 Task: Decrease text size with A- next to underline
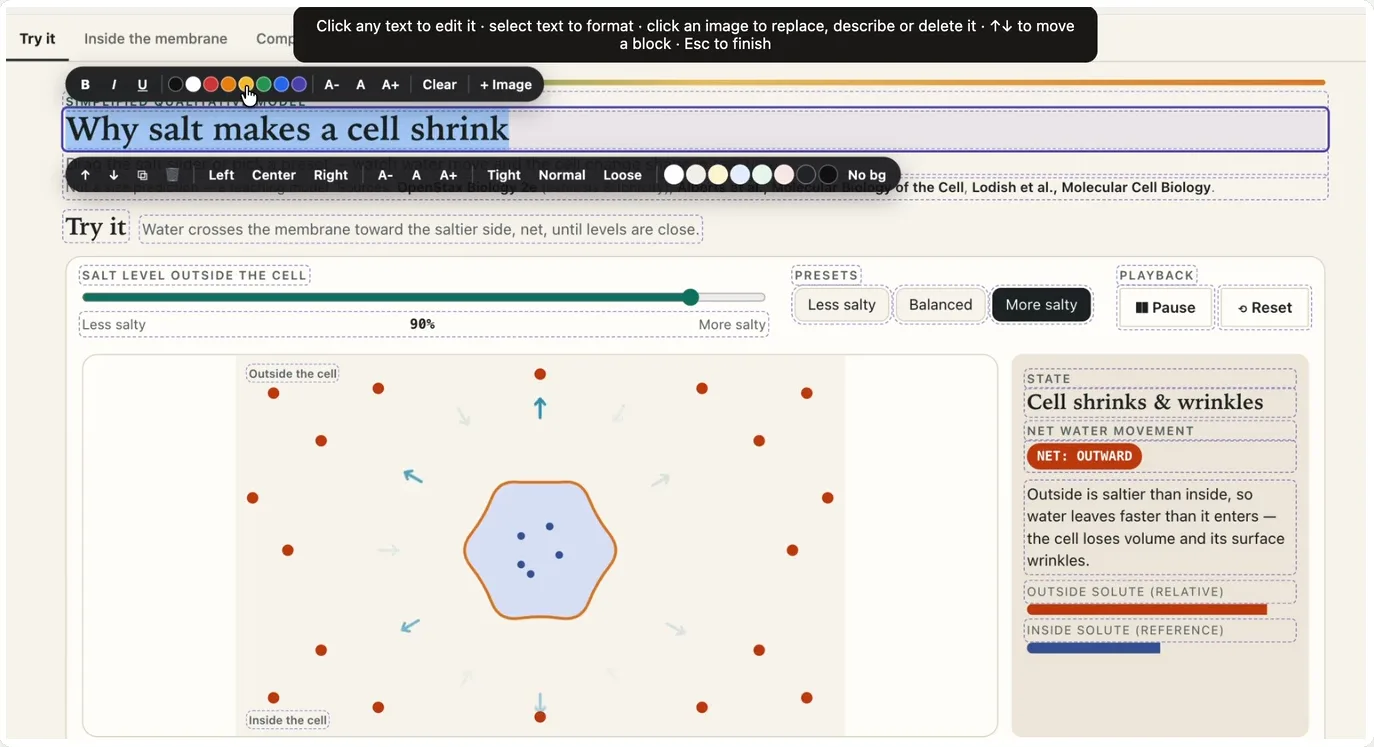coord(332,85)
